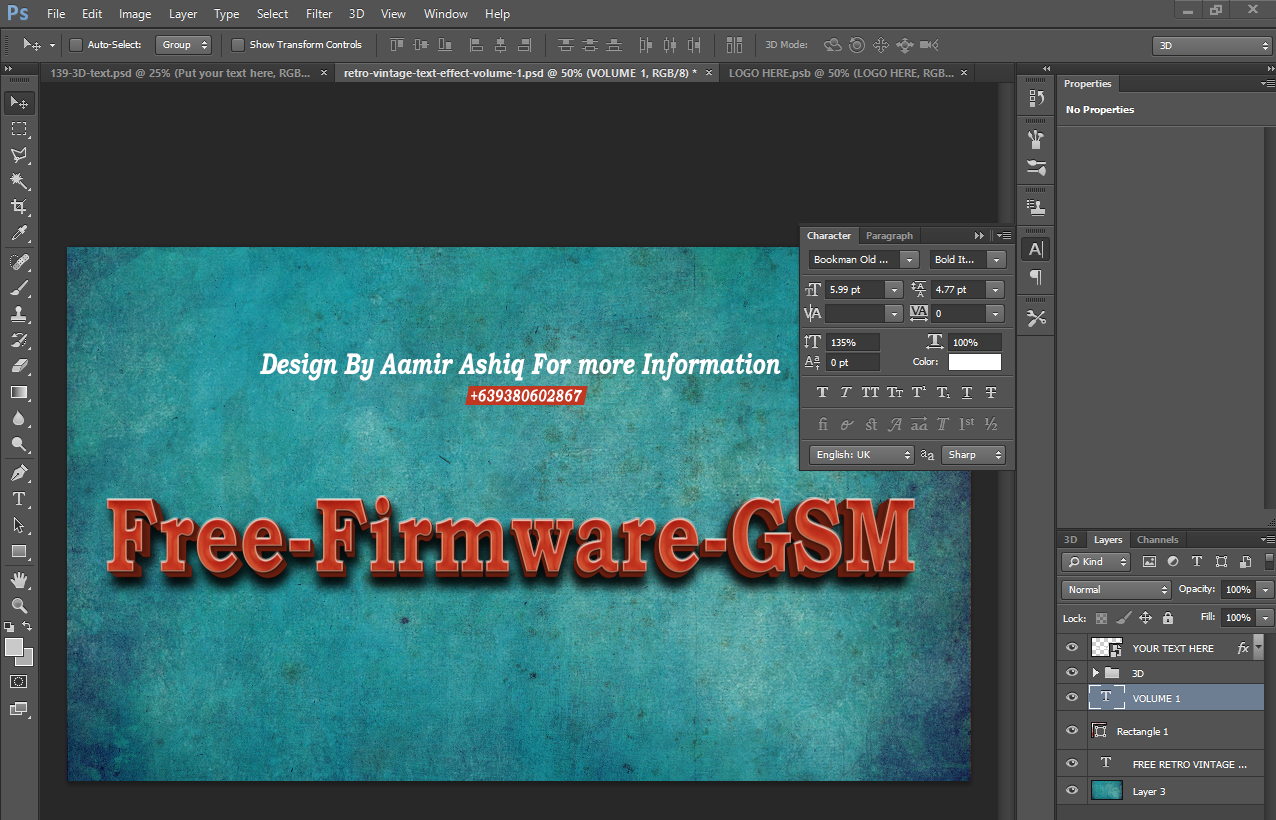Click the Faux Bold text style icon

822,393
